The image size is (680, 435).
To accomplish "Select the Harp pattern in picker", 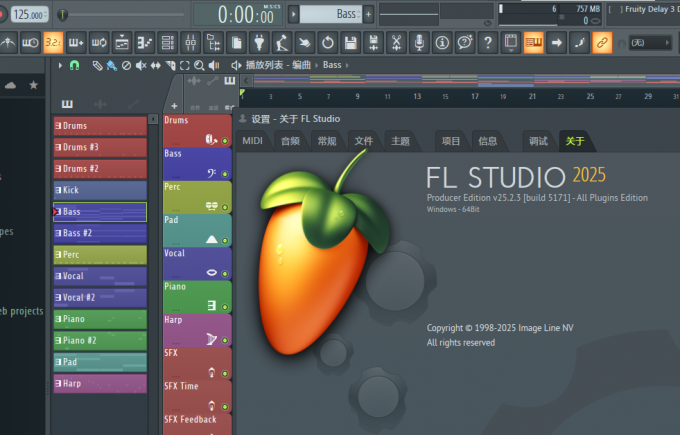I will [100, 383].
